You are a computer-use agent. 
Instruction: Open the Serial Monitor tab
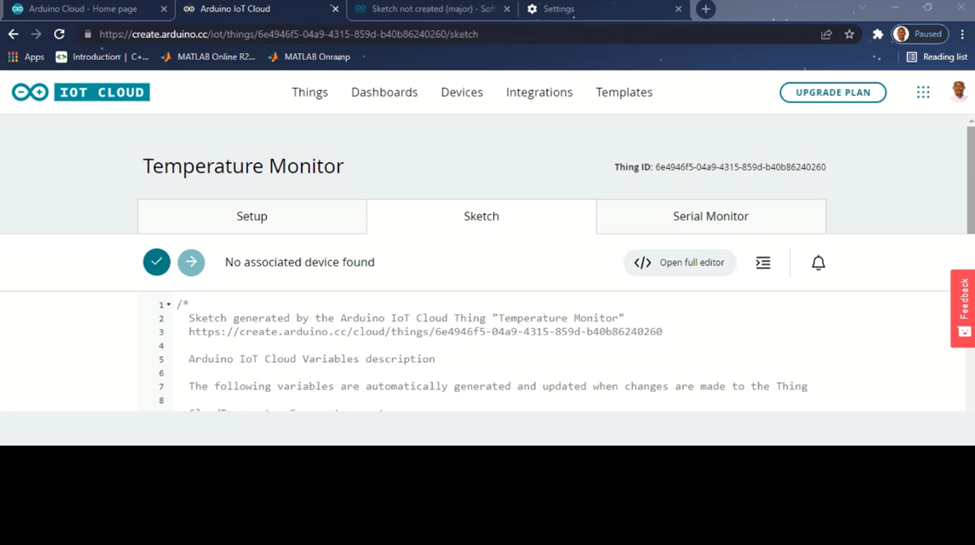coord(711,217)
